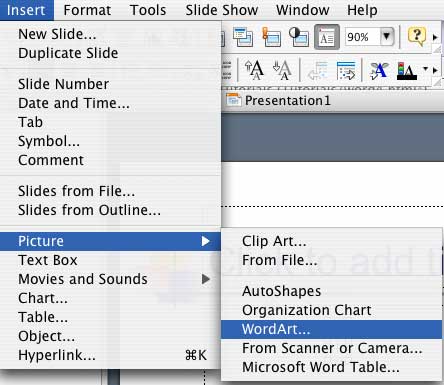Toggle the Show Formatting toolbar button
This screenshot has width=444, height=385.
pos(327,37)
